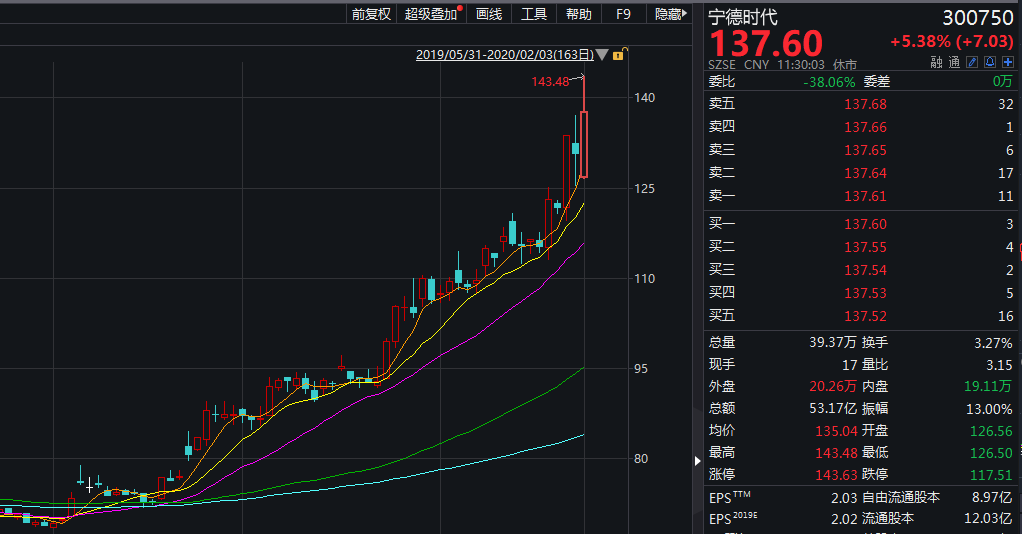Click the 量比 value 3.15
Viewport: 1022px width, 534px height.
point(999,365)
